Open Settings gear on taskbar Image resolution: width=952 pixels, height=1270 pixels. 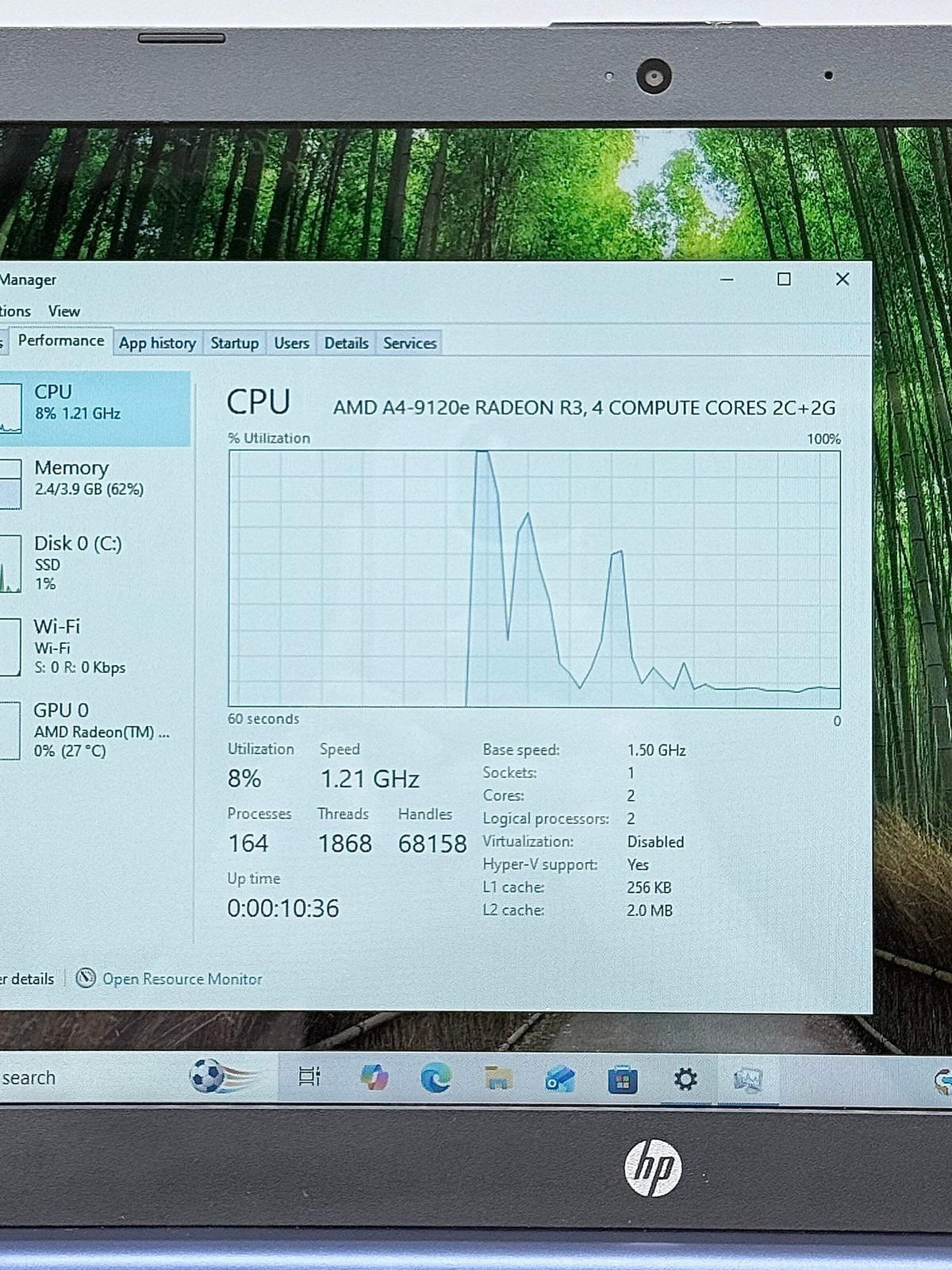(x=685, y=1079)
